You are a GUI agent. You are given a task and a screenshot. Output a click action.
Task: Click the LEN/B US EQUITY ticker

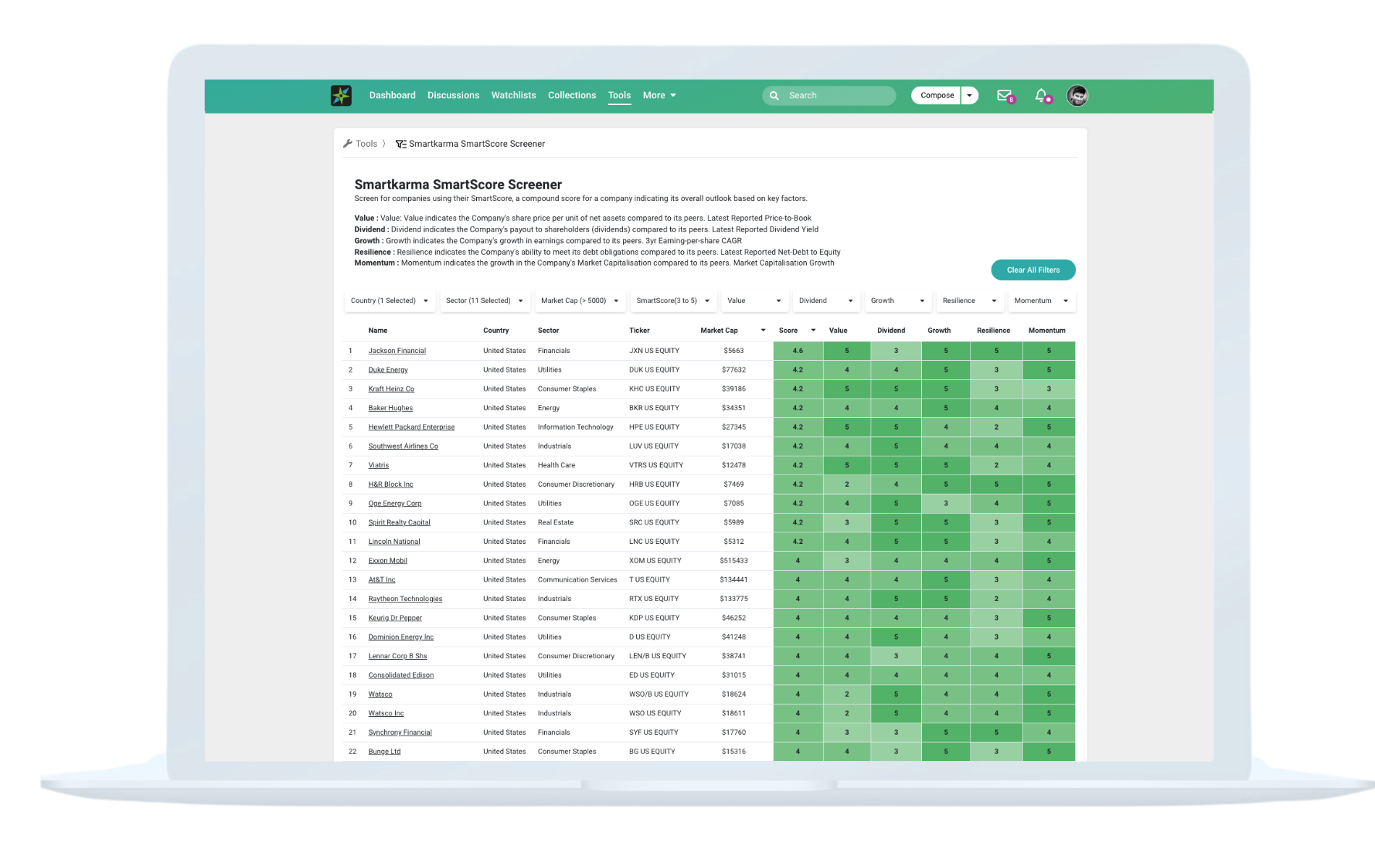pyautogui.click(x=657, y=656)
